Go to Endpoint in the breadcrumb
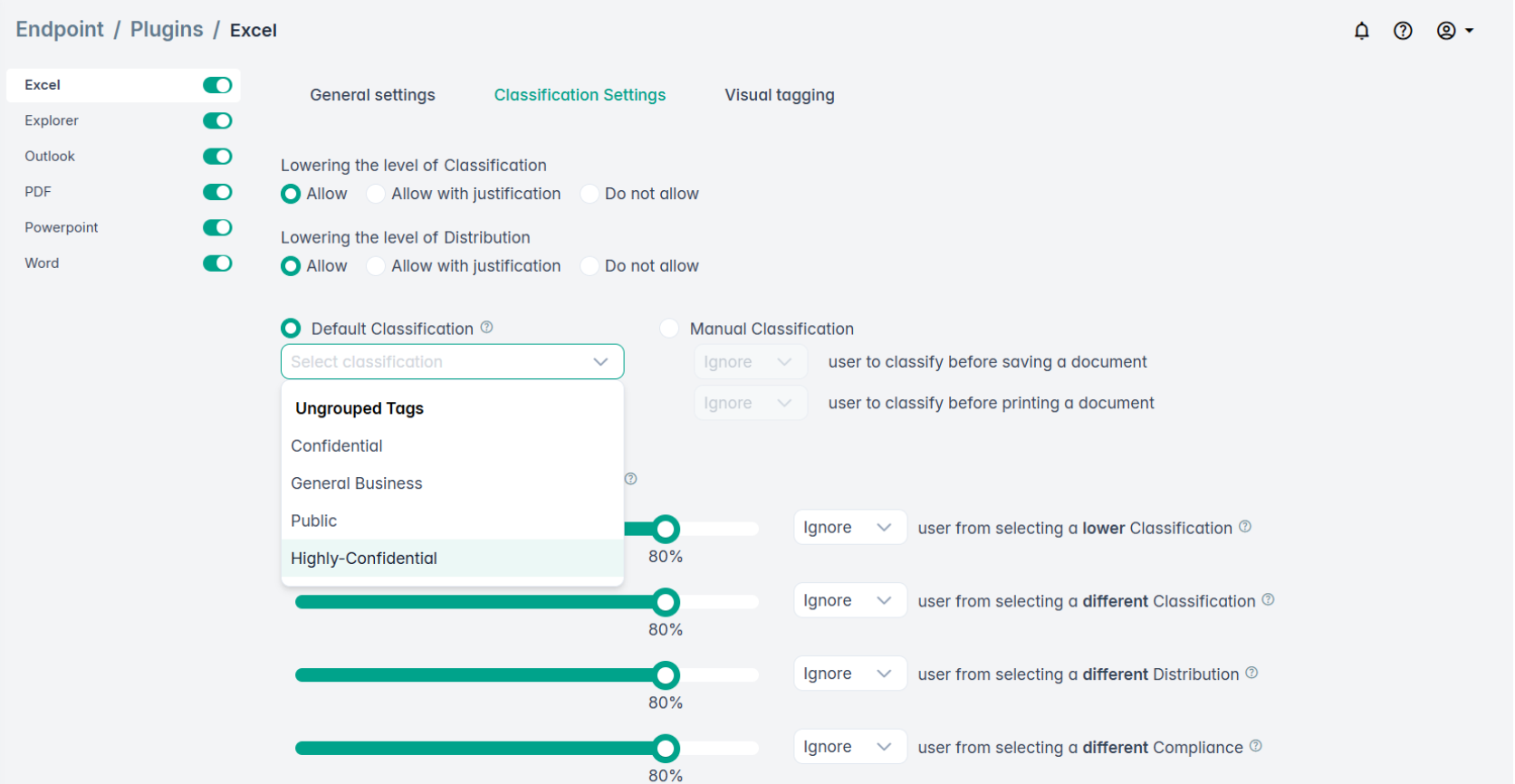The image size is (1515, 784). tap(60, 29)
